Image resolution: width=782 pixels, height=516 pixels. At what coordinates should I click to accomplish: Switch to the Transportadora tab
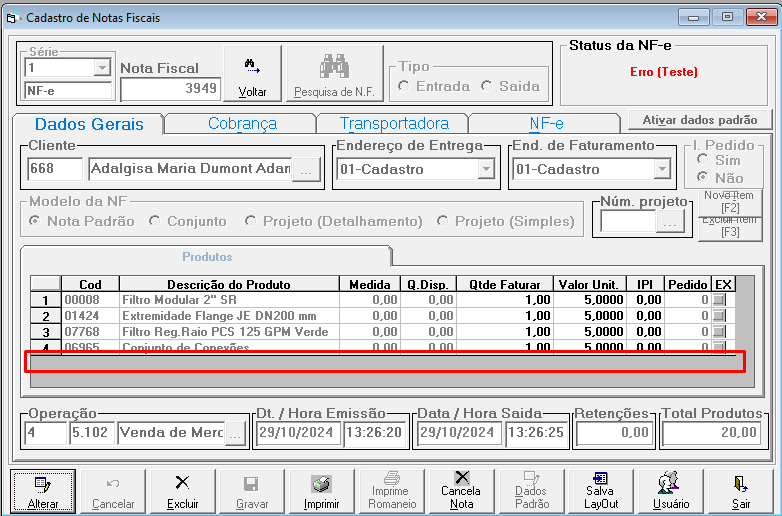pyautogui.click(x=394, y=124)
